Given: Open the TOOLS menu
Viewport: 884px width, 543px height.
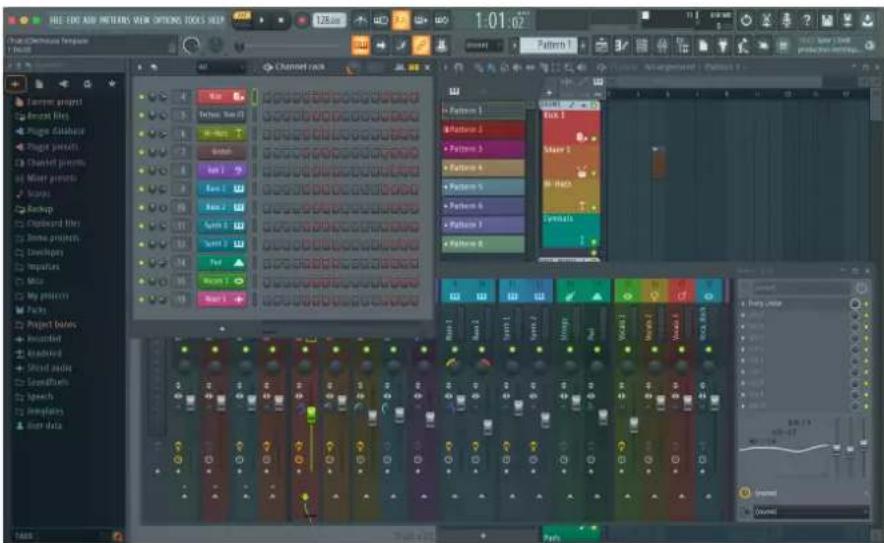Looking at the screenshot, I should point(195,20).
